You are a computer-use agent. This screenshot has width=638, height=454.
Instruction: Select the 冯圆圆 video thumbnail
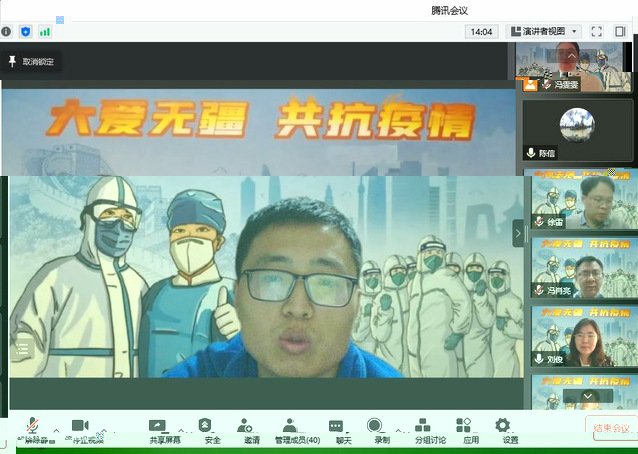tap(573, 67)
